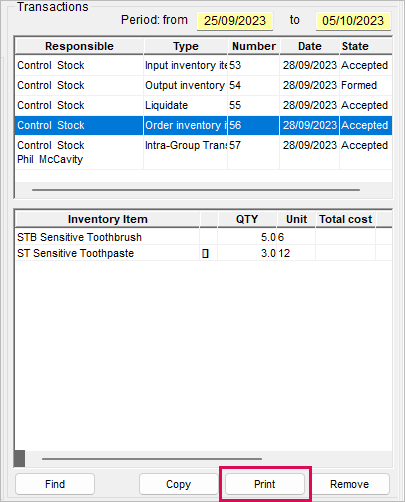Viewport: 405px width, 502px height.
Task: Sort by the State column header
Action: (366, 46)
